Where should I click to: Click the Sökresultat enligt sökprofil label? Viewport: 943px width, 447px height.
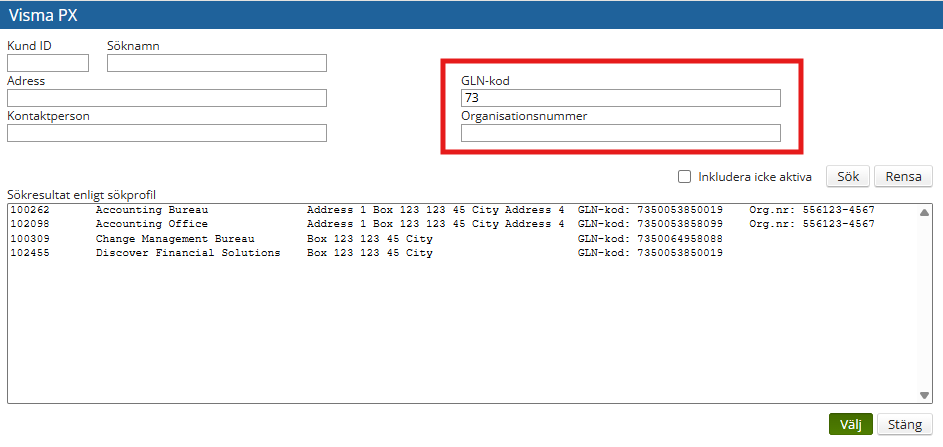pos(81,195)
